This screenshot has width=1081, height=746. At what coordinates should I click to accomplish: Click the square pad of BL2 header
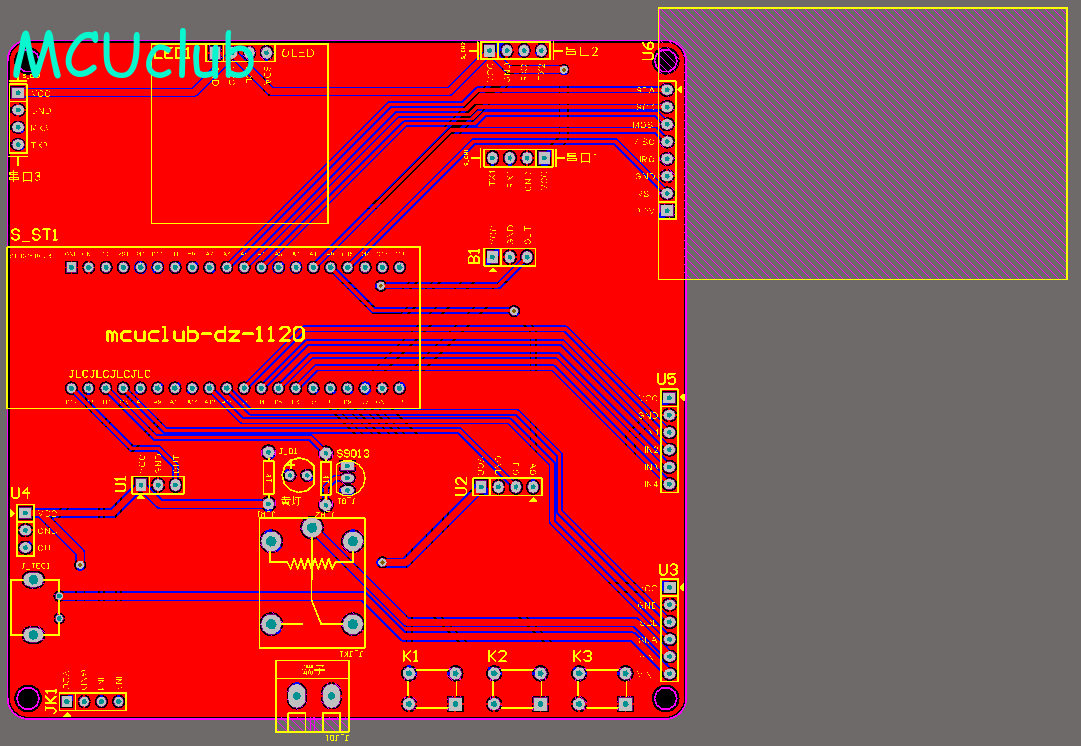[489, 50]
